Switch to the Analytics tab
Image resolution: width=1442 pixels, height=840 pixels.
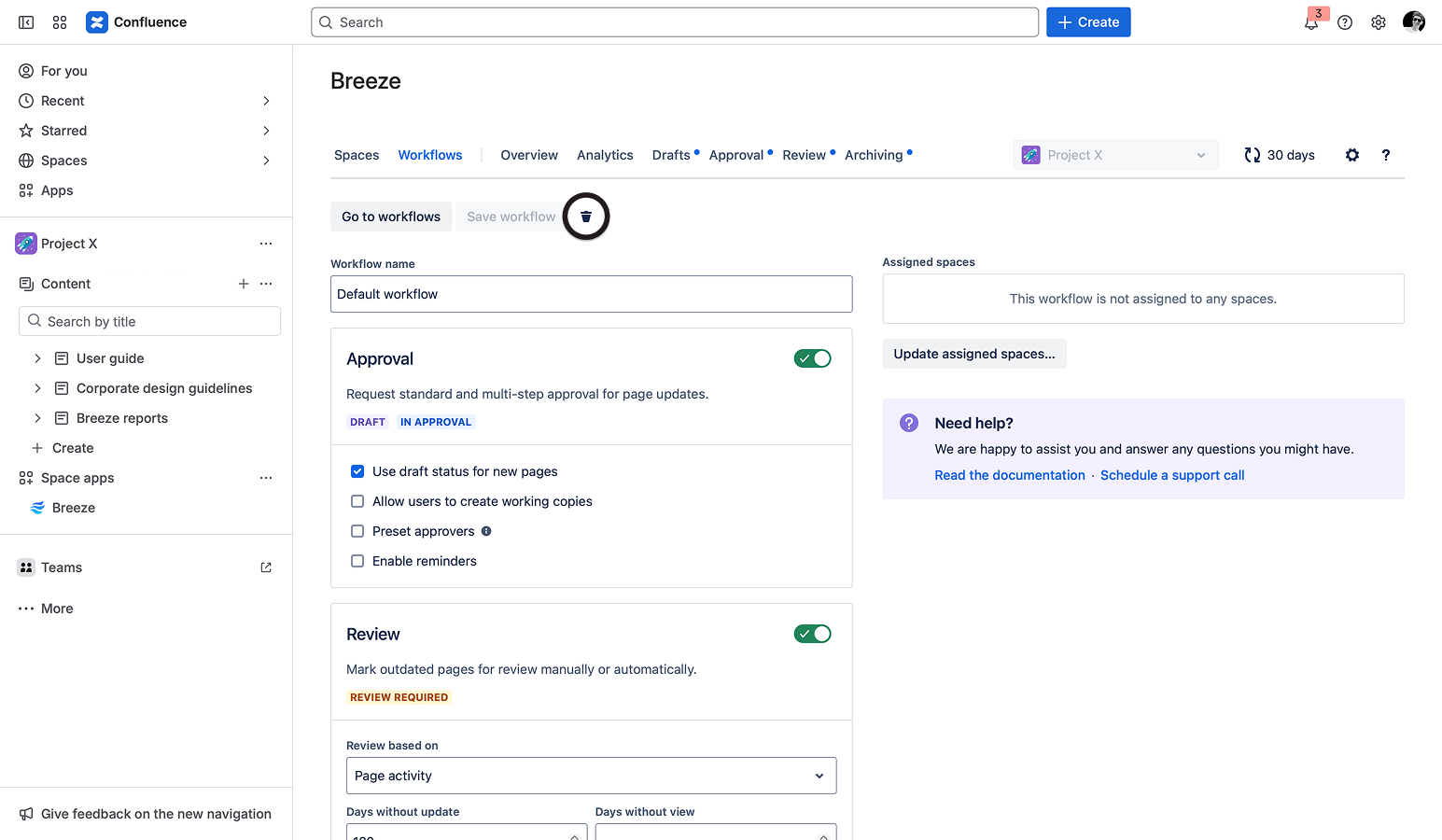(x=604, y=154)
